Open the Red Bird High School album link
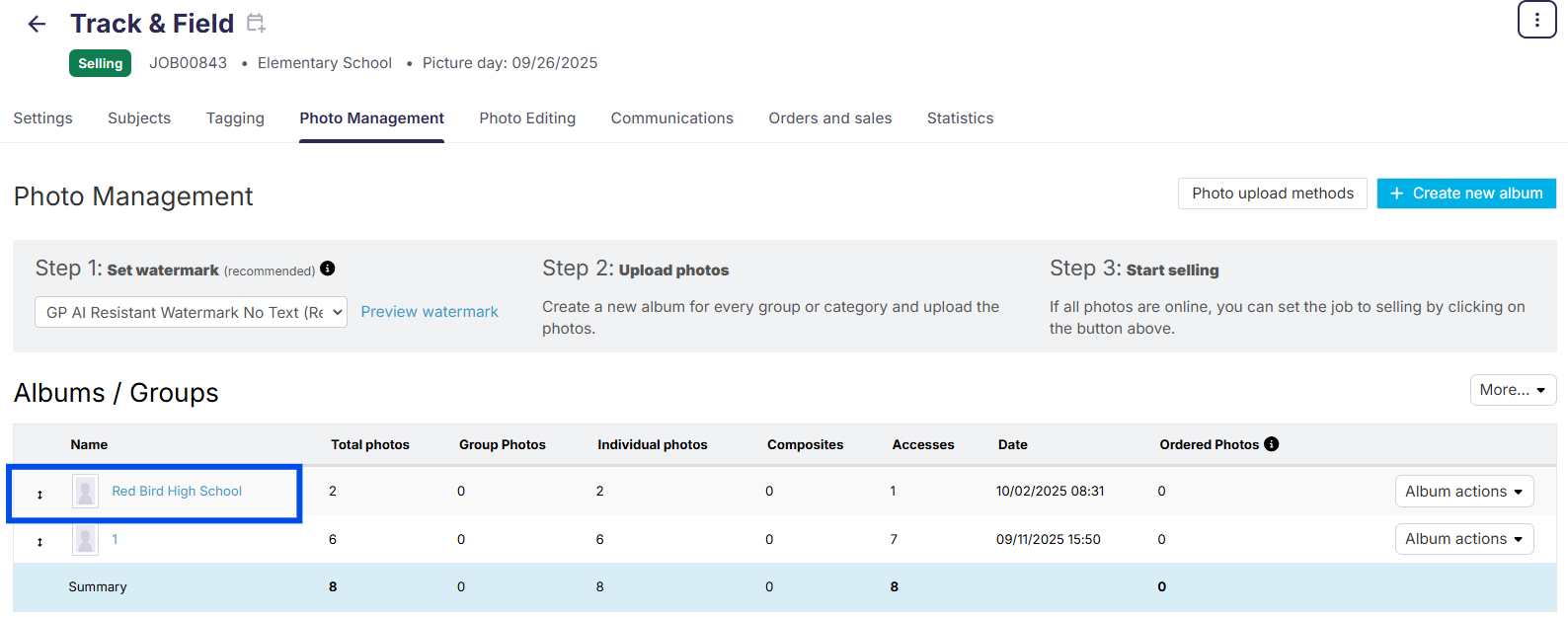The image size is (1568, 617). coord(177,491)
